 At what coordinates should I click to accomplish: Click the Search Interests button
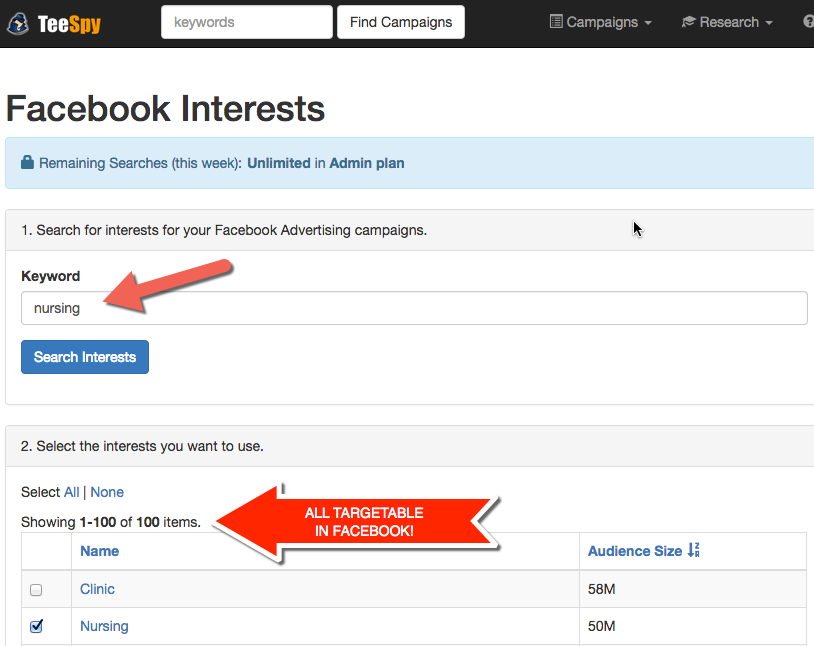click(x=85, y=357)
